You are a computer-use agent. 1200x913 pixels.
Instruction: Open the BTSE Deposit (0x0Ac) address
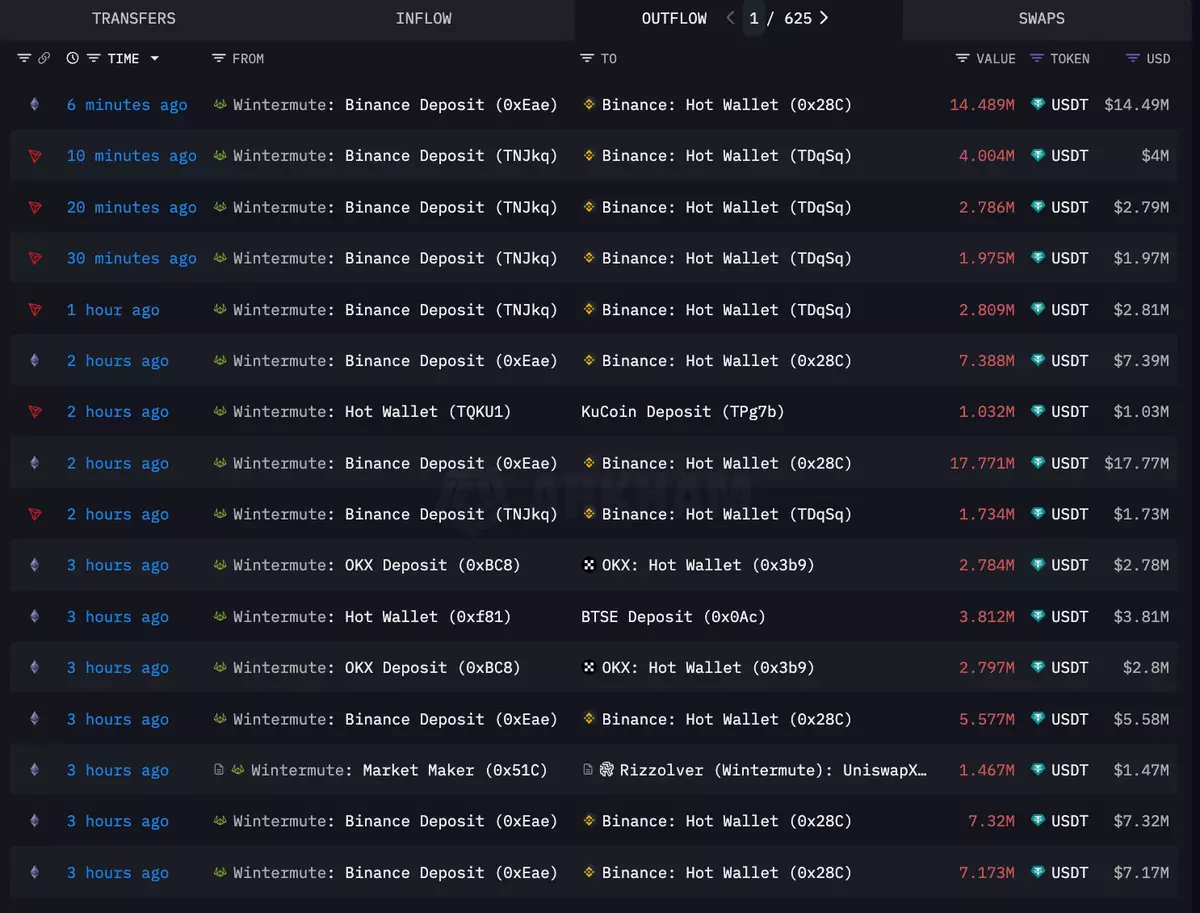point(673,617)
